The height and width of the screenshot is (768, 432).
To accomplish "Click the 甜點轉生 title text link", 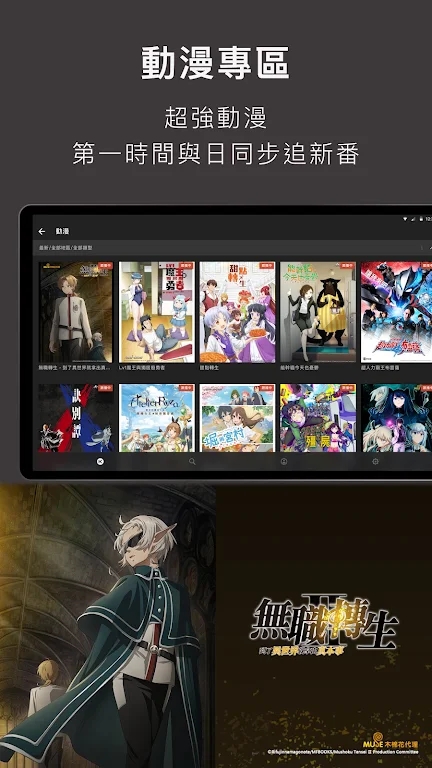I will coord(209,368).
